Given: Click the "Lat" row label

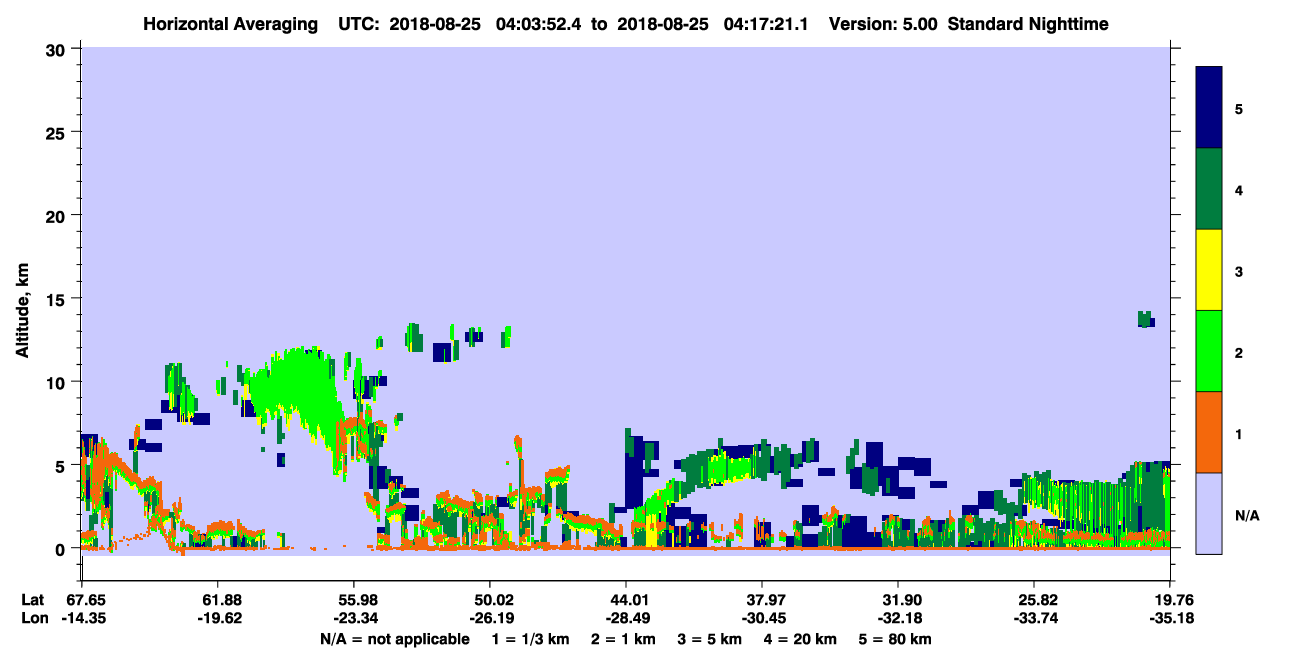Looking at the screenshot, I should 33,600.
